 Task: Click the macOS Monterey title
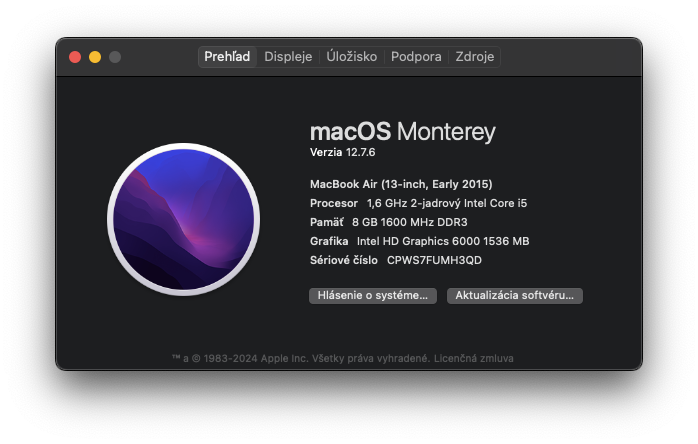pos(403,132)
